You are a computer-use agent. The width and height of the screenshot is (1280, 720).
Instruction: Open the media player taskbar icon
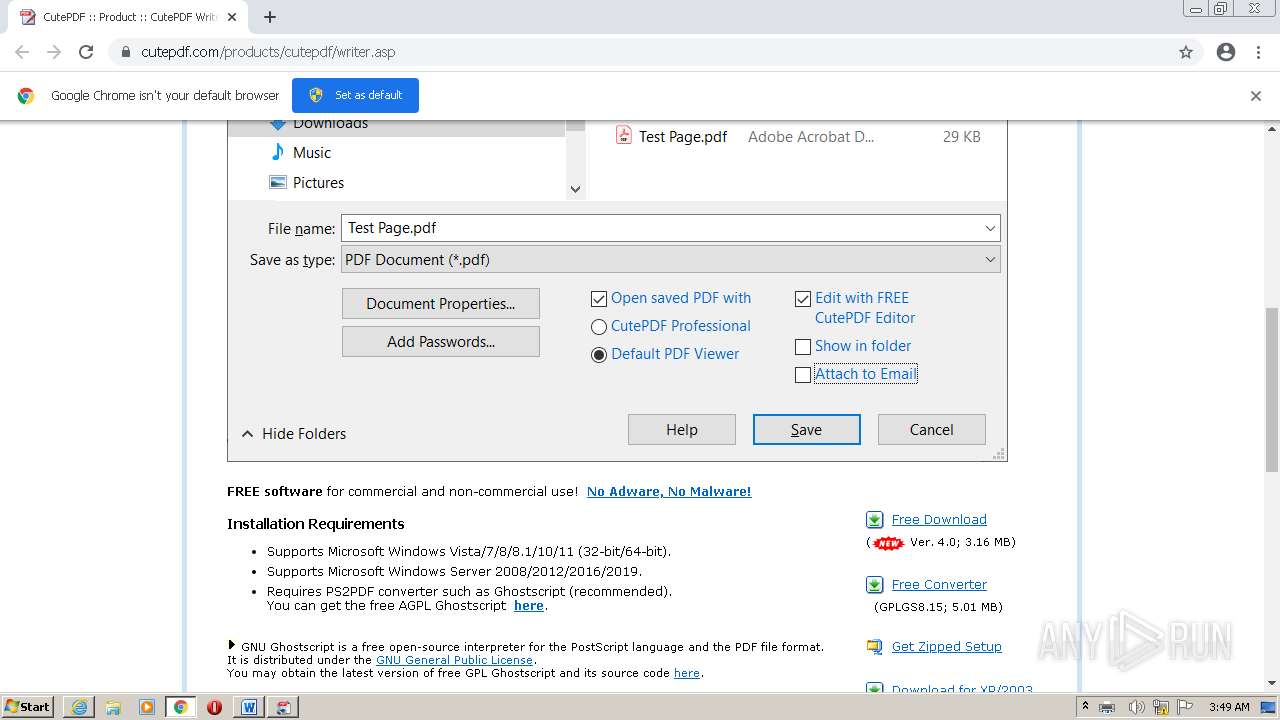pos(147,707)
